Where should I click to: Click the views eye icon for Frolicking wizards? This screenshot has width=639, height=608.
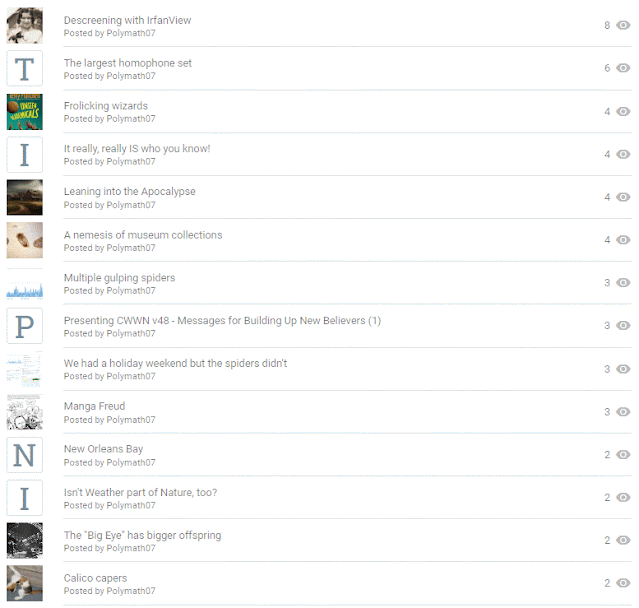623,111
